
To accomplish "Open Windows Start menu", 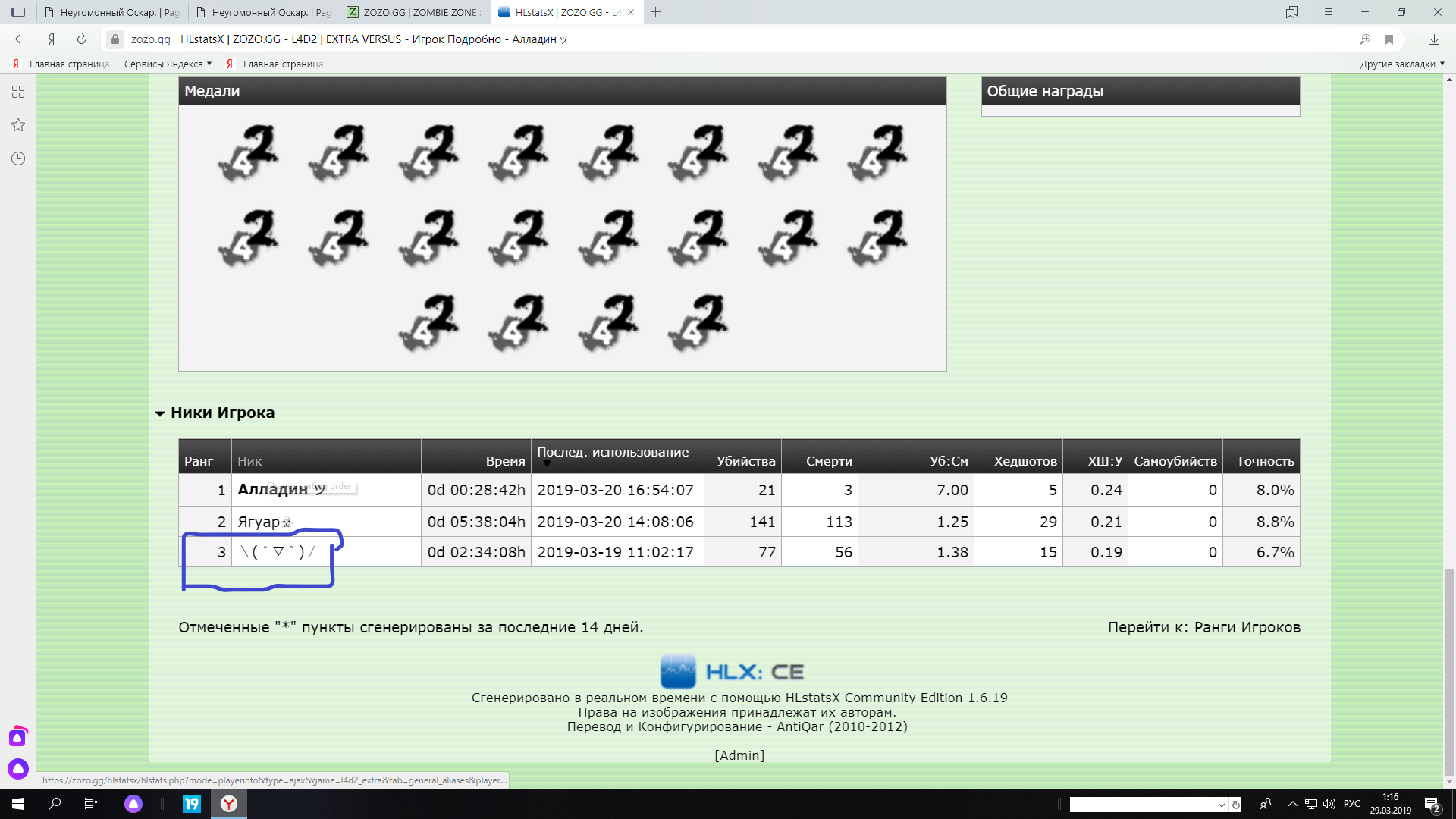I will [x=18, y=804].
